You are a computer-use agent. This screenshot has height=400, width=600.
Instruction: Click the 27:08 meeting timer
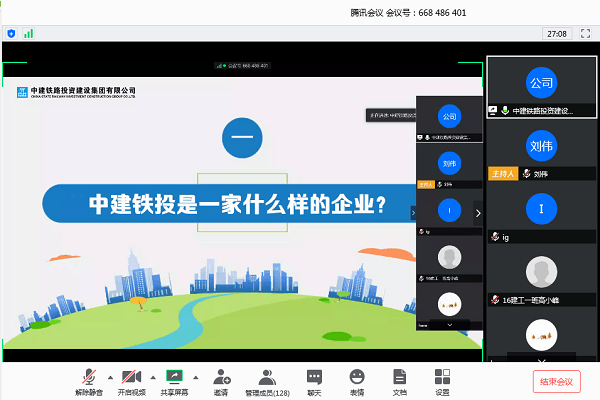tap(556, 33)
